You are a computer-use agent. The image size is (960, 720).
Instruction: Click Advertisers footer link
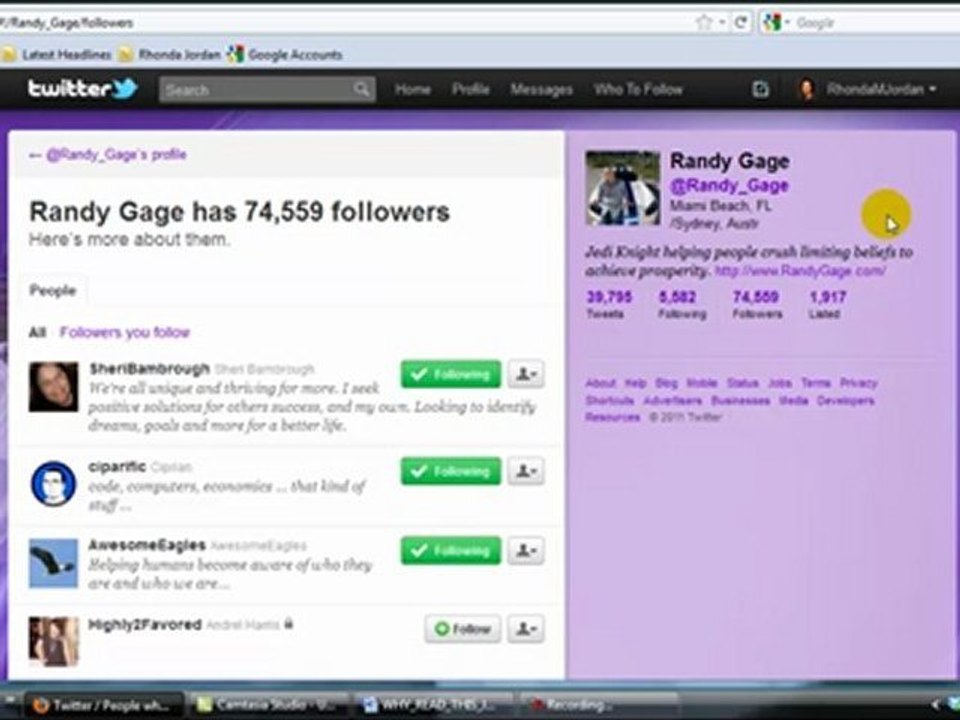click(x=672, y=400)
